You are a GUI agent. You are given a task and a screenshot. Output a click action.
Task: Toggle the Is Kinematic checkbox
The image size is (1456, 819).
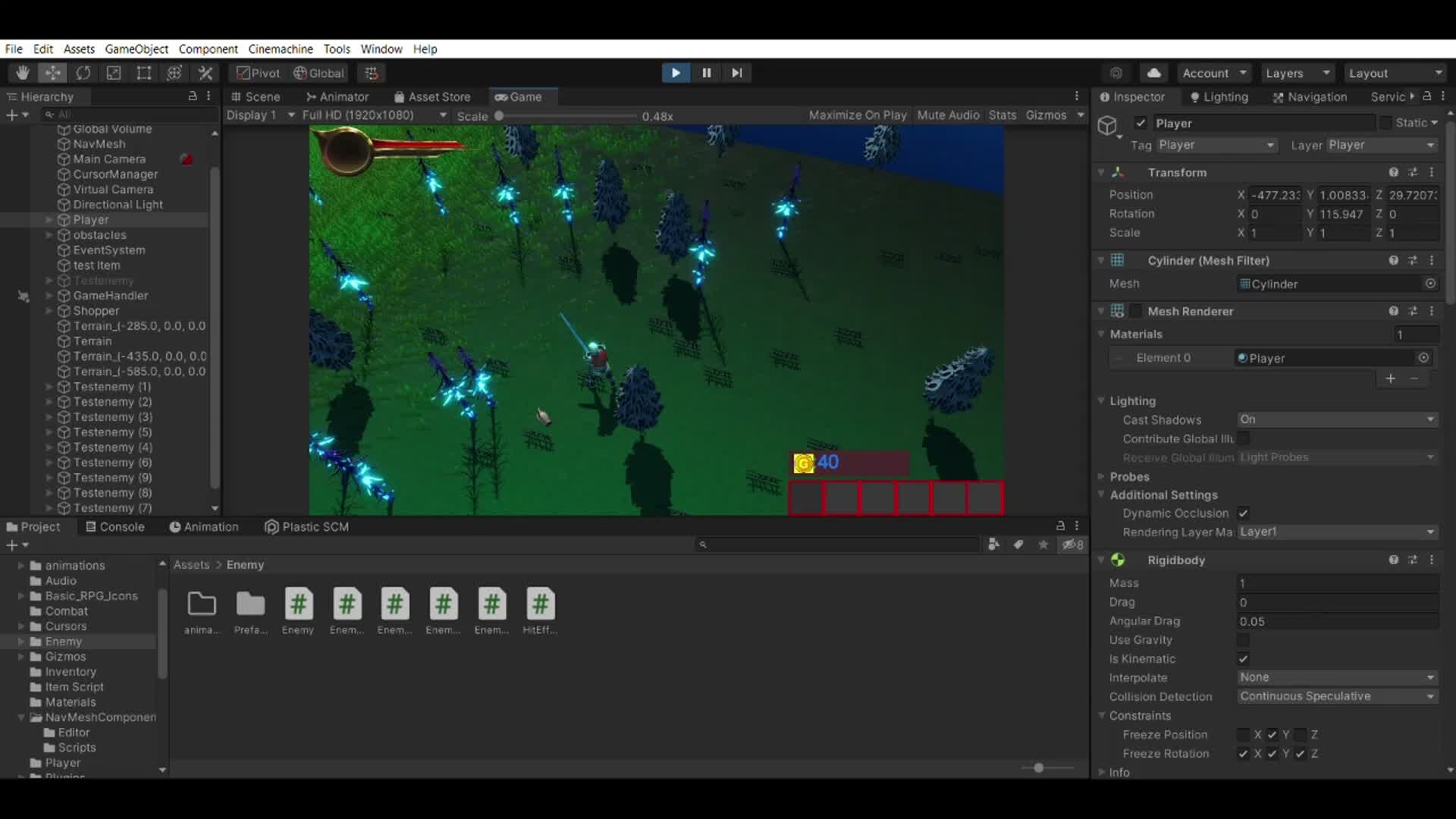coord(1243,659)
